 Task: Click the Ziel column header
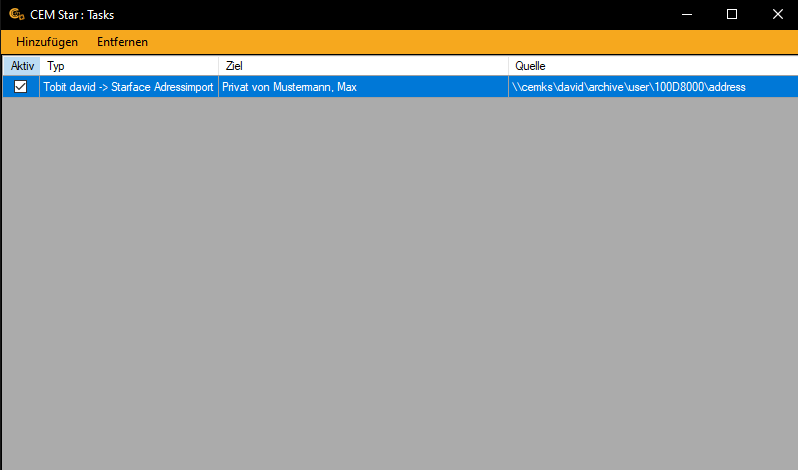[x=362, y=66]
